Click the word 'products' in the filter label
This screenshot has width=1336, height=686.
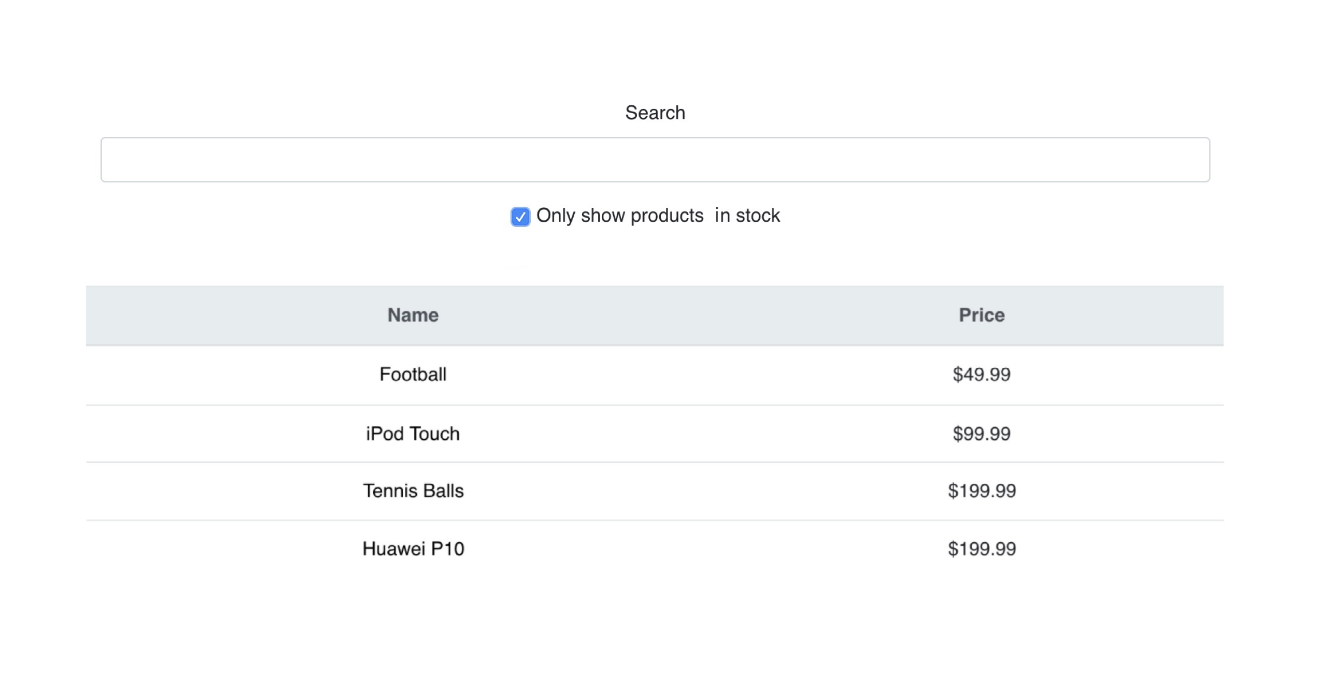667,216
